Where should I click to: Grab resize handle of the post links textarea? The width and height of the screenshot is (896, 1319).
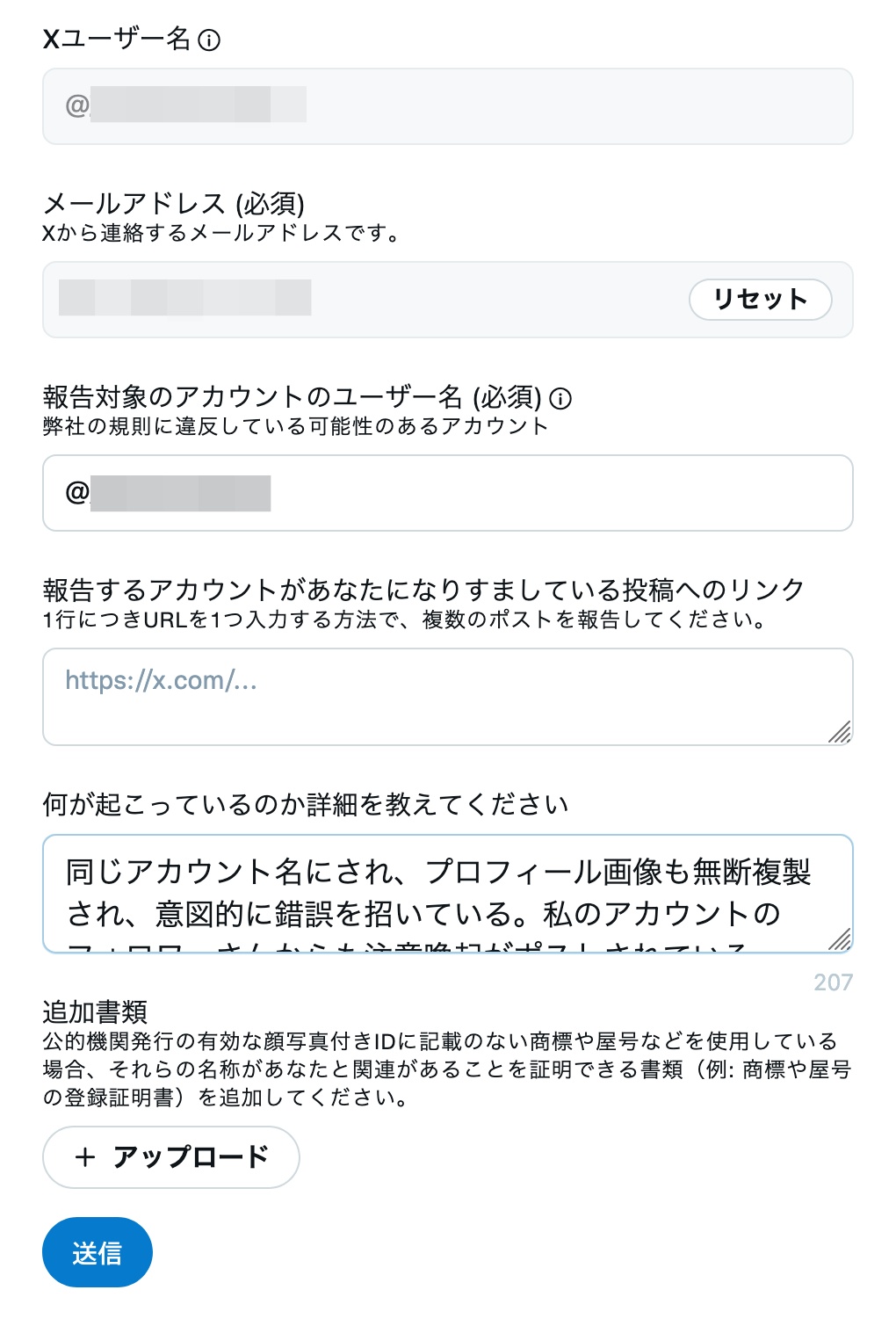(x=840, y=731)
